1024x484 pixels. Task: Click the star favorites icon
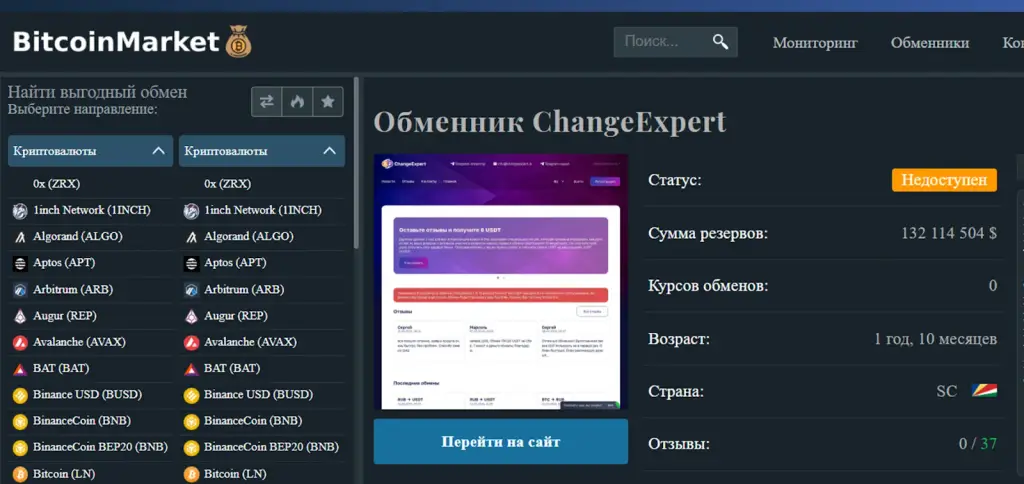click(328, 102)
